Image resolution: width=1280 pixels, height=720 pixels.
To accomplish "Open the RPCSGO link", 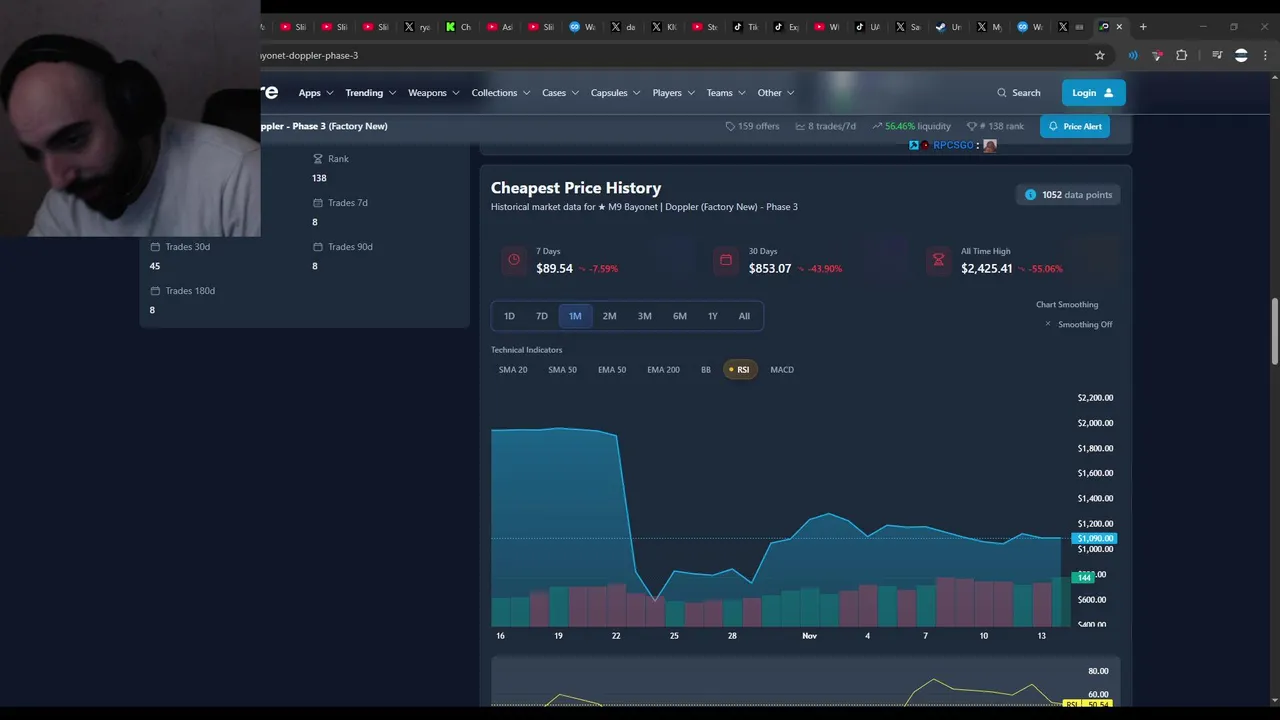I will [953, 145].
